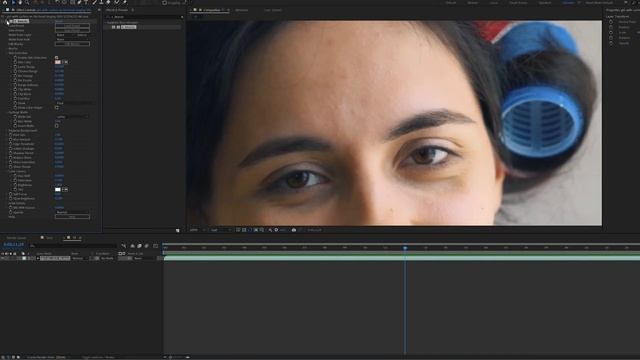Toggle the transparency grid icon in viewer footer
This screenshot has height=360, width=640.
(x=244, y=230)
